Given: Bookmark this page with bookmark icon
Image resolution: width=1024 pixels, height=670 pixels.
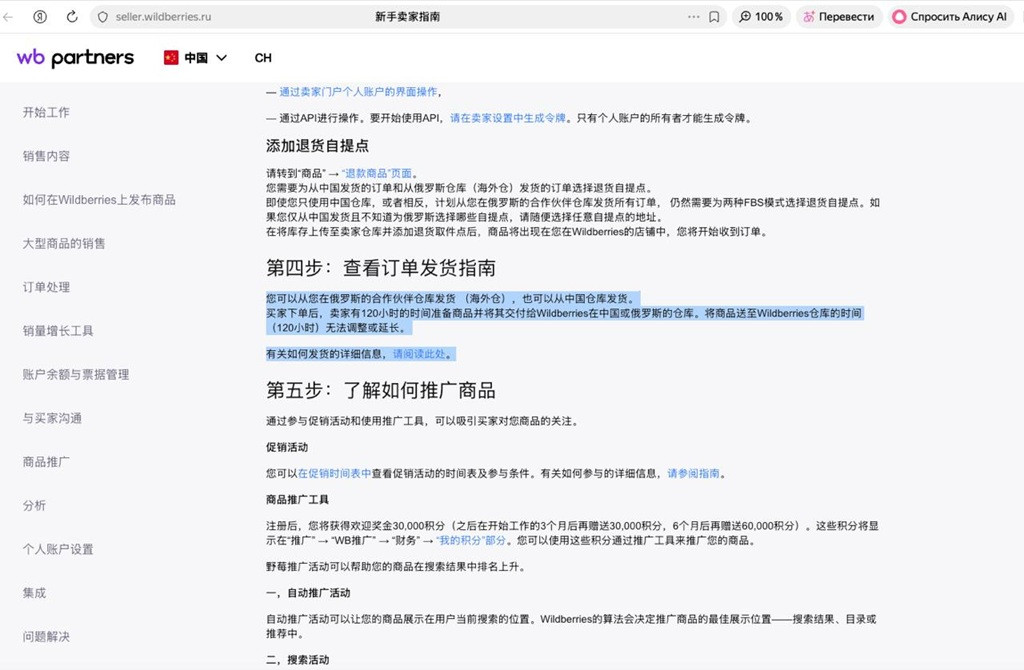Looking at the screenshot, I should 714,17.
